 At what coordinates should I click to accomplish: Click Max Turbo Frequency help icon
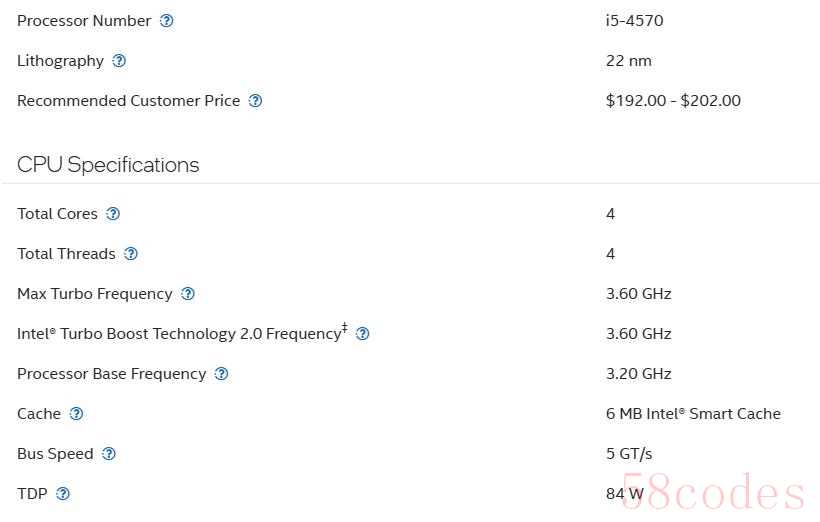tap(188, 294)
